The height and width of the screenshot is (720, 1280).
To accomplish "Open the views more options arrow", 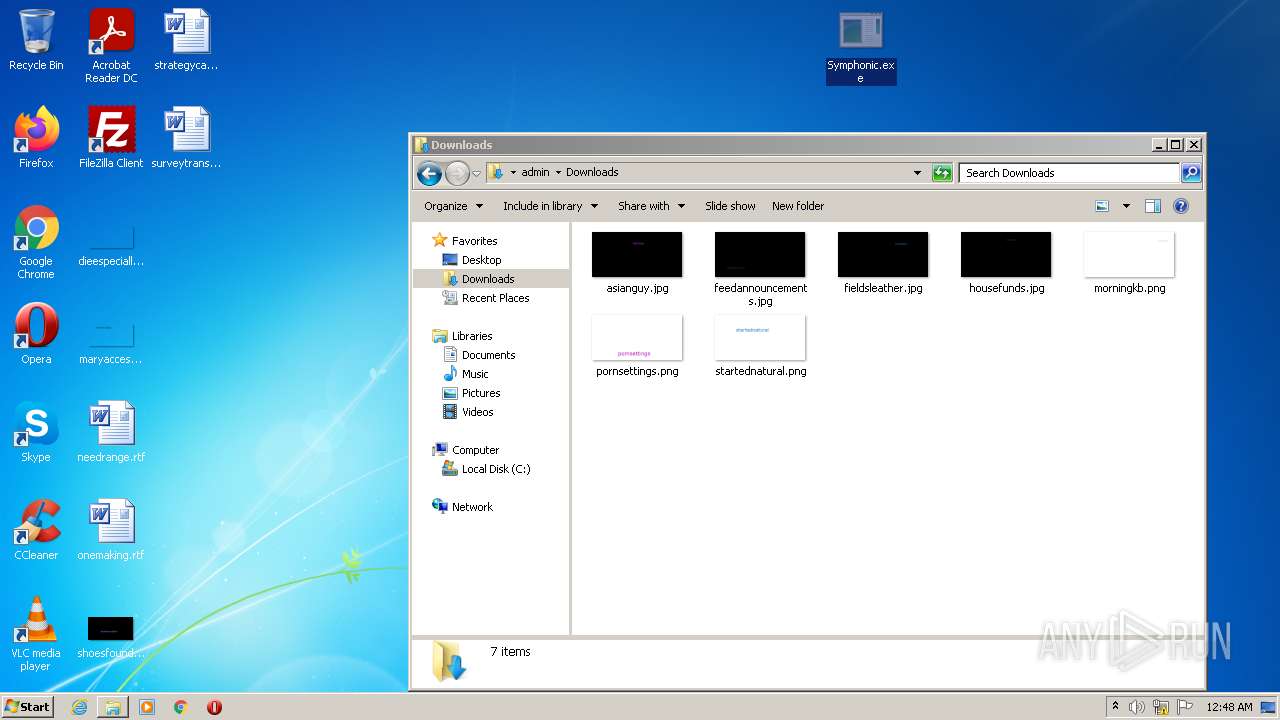I will (x=1126, y=206).
